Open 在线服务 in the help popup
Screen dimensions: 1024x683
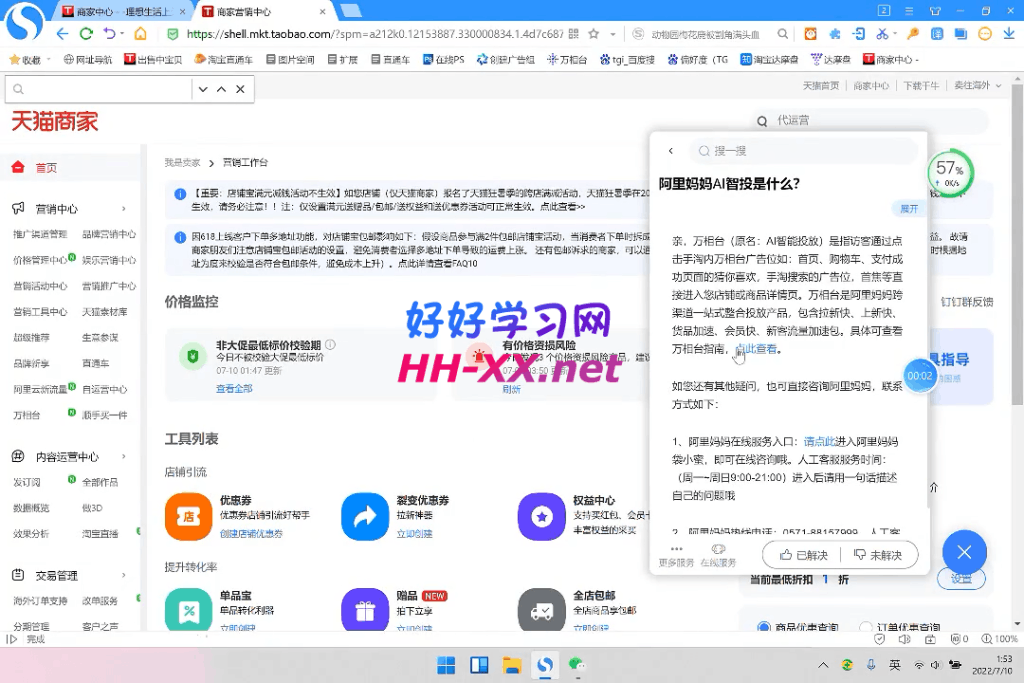[x=718, y=556]
